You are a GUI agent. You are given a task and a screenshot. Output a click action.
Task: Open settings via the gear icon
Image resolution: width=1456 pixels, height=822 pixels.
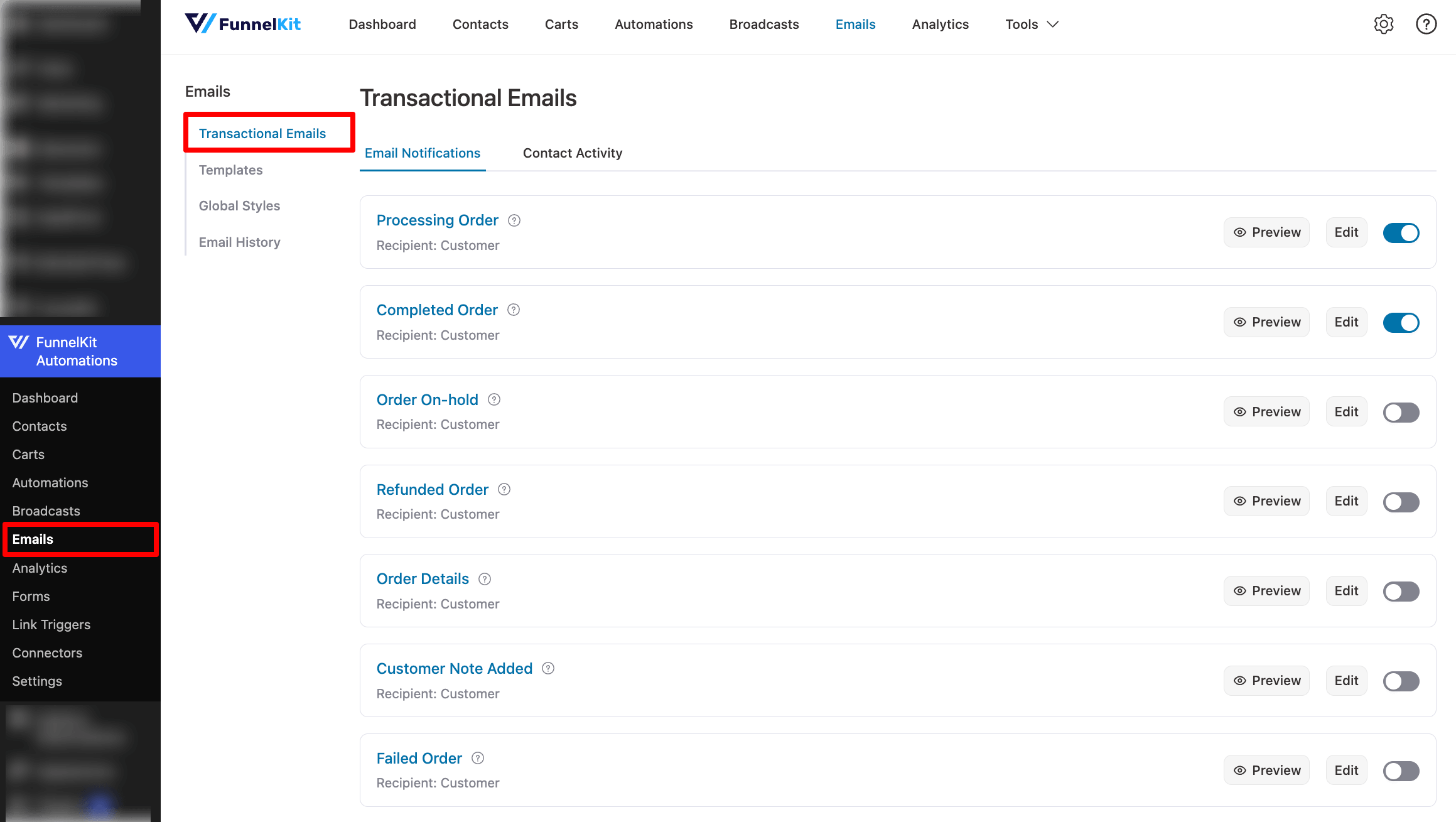pyautogui.click(x=1384, y=24)
